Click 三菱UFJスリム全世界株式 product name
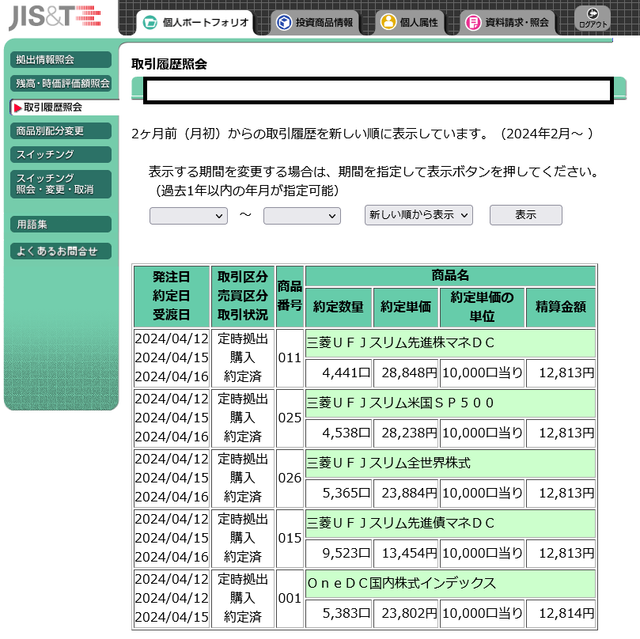 [389, 463]
